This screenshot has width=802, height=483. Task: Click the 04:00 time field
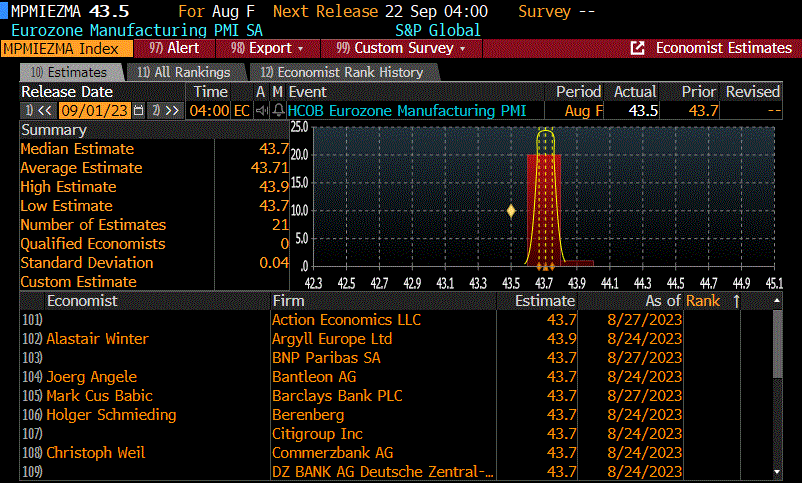pos(209,111)
